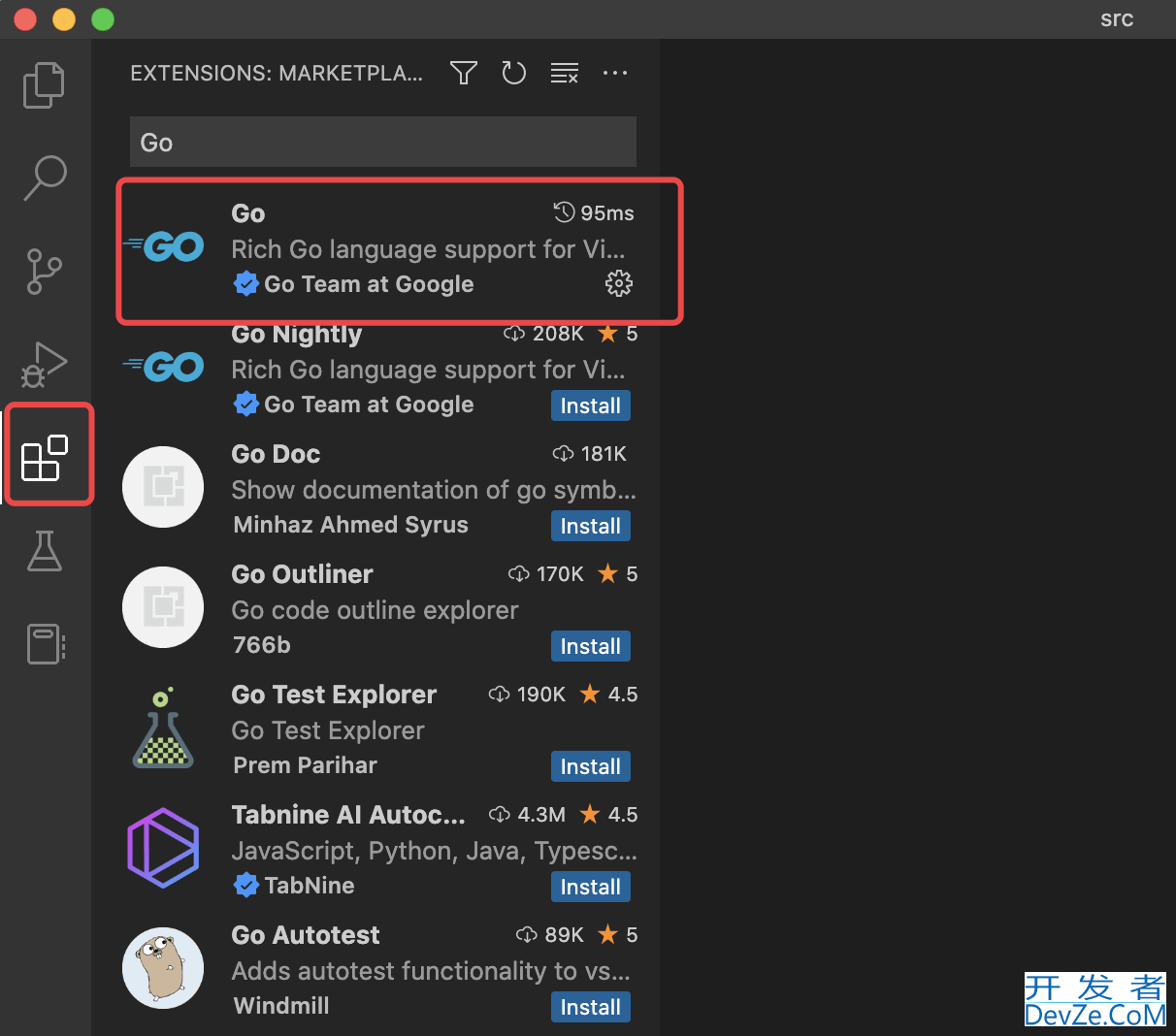Open the notebook icon in activity bar

pos(46,643)
